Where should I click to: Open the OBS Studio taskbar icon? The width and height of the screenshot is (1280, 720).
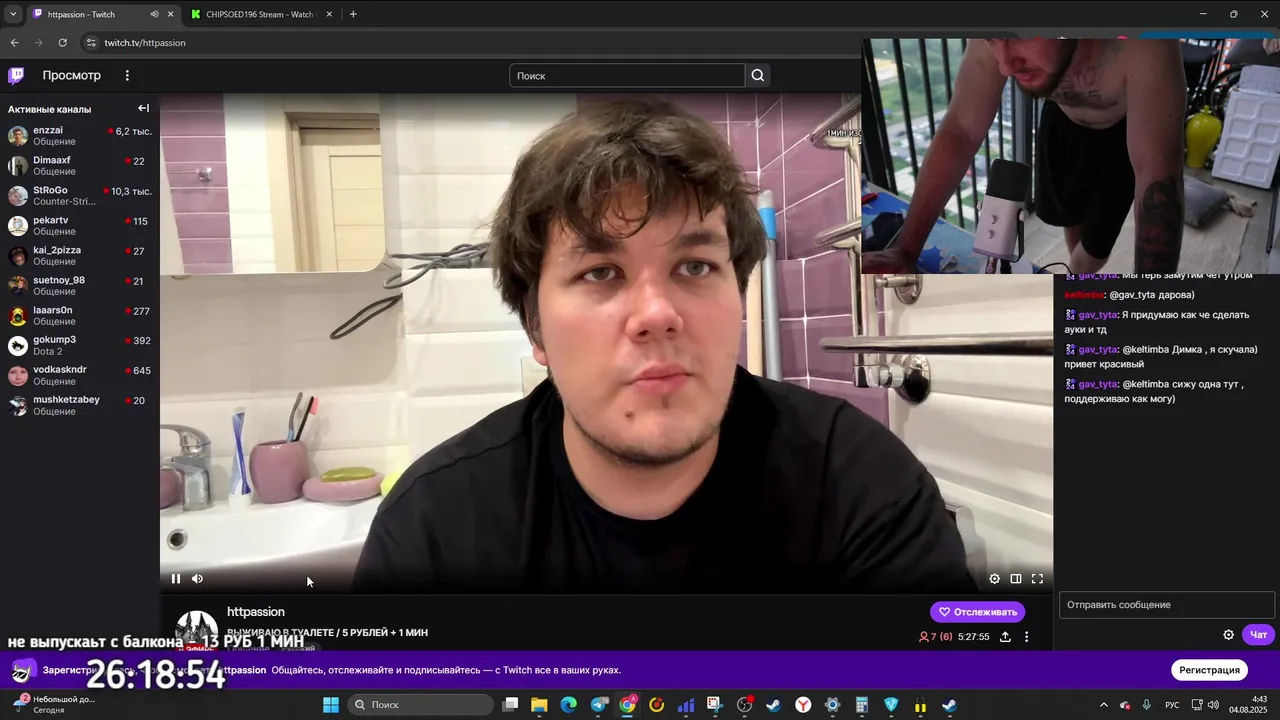tap(744, 705)
